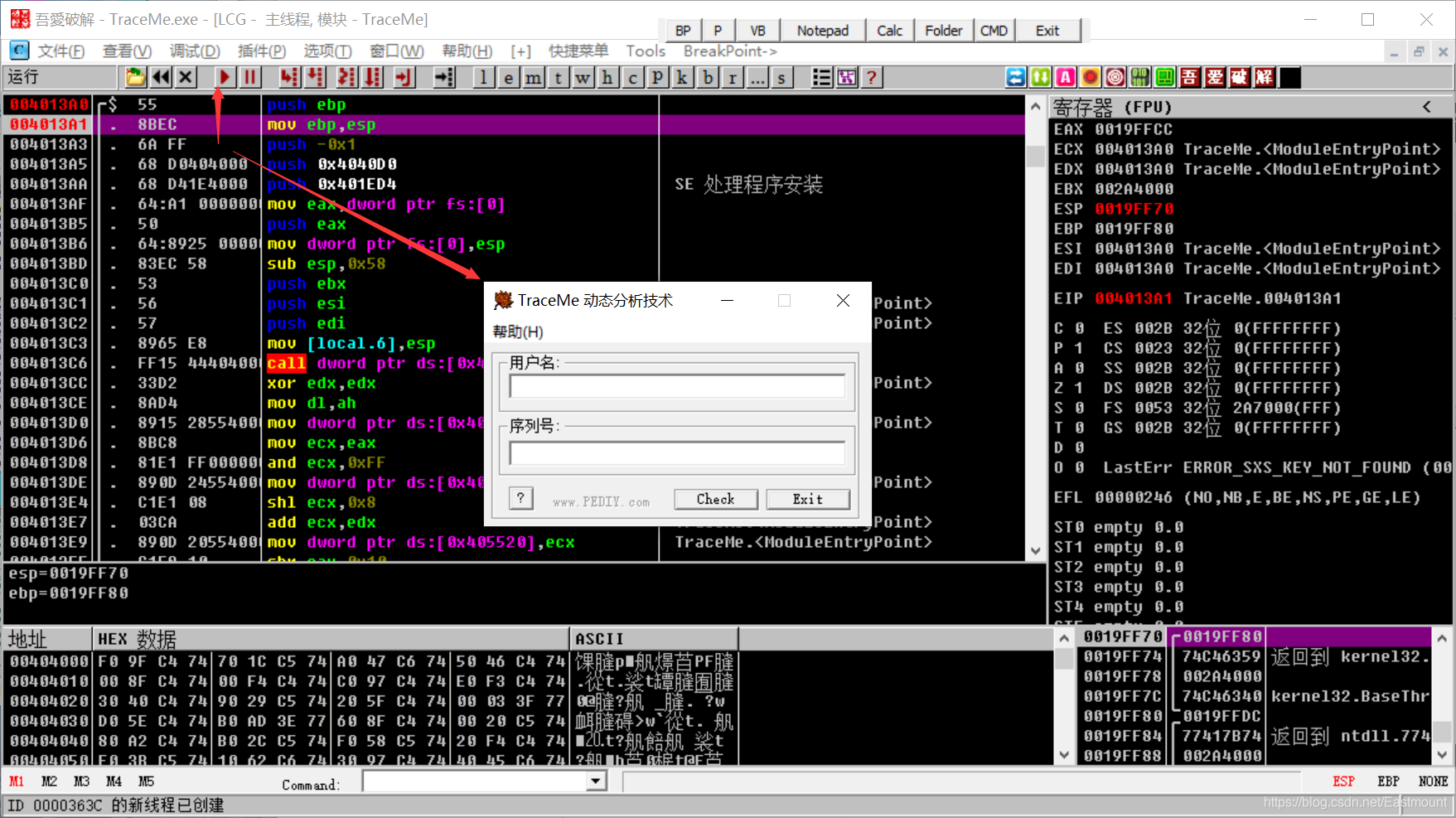Open the 选项(T) menu
This screenshot has height=818, width=1456.
[327, 51]
